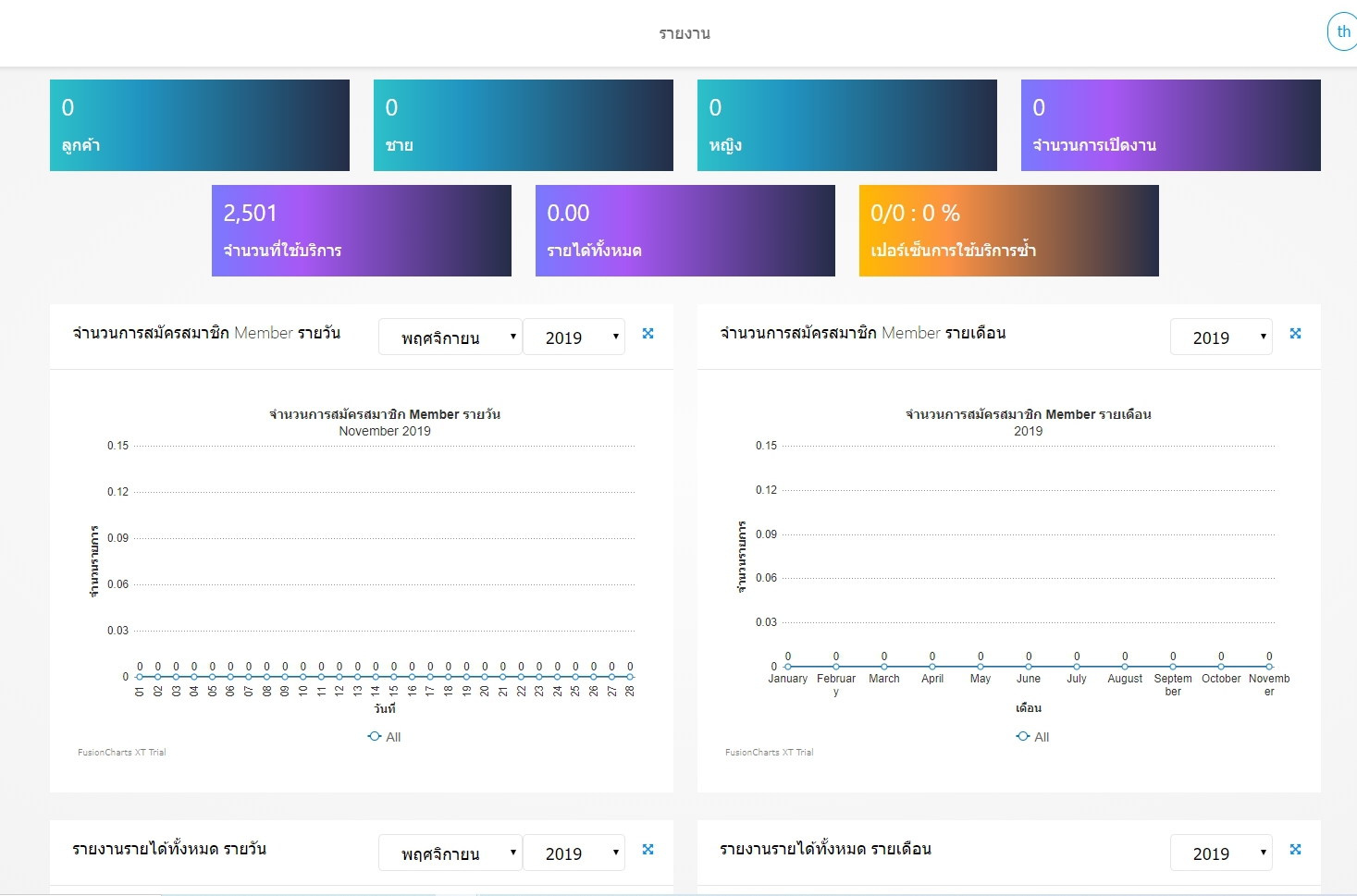
Task: Open month dropdown on daily Member chart
Action: tap(450, 338)
